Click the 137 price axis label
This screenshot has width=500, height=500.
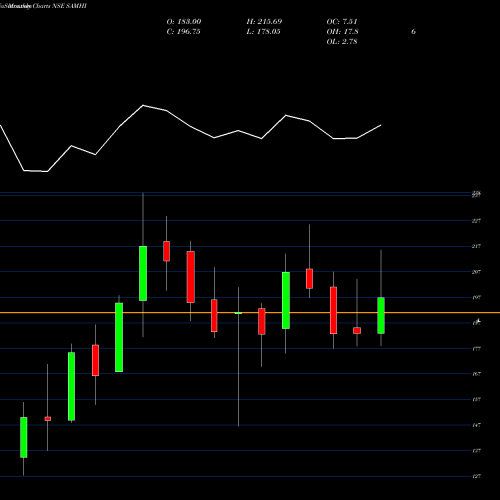coord(476,451)
